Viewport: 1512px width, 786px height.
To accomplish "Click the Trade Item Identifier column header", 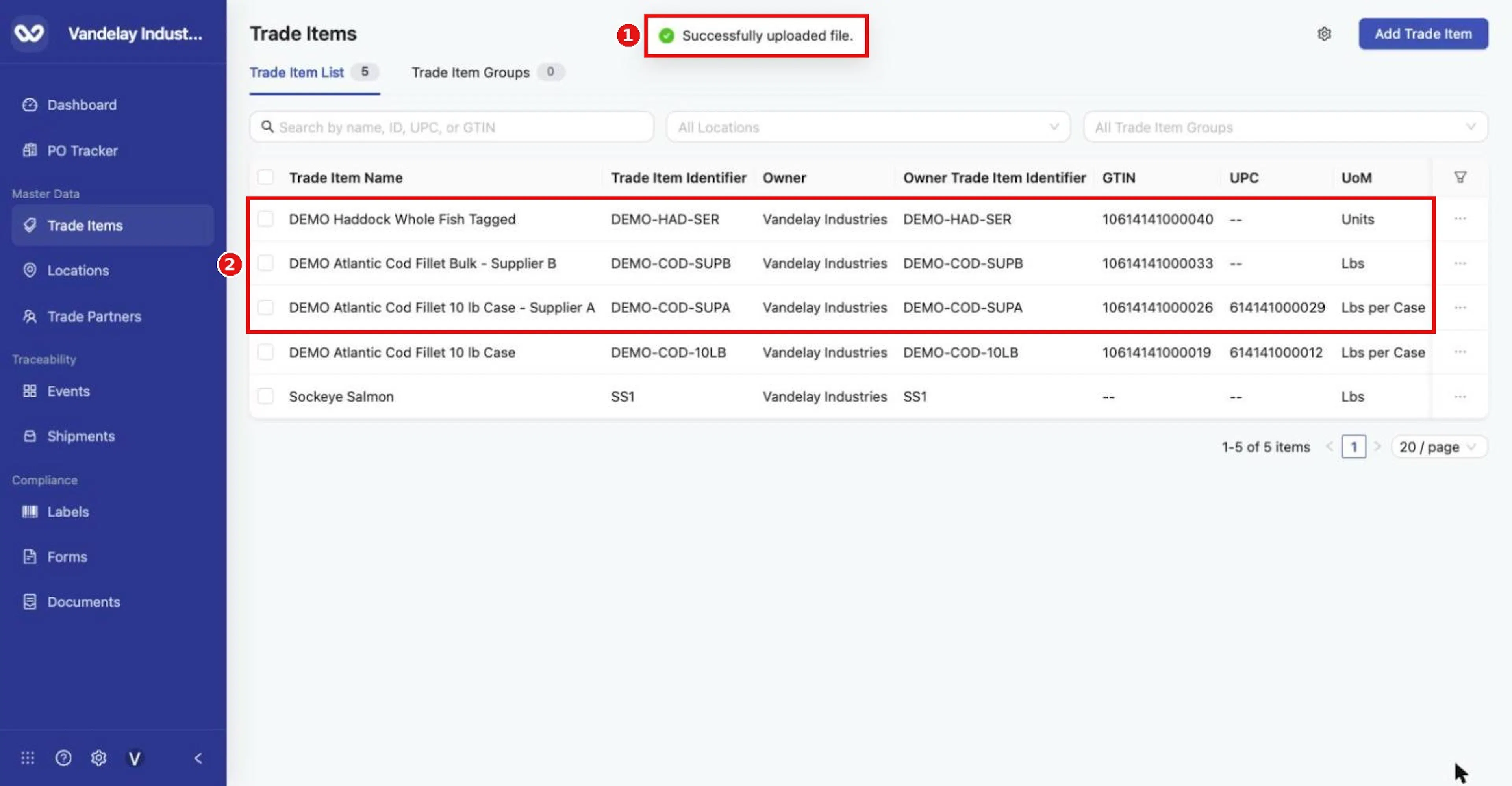I will pyautogui.click(x=678, y=178).
